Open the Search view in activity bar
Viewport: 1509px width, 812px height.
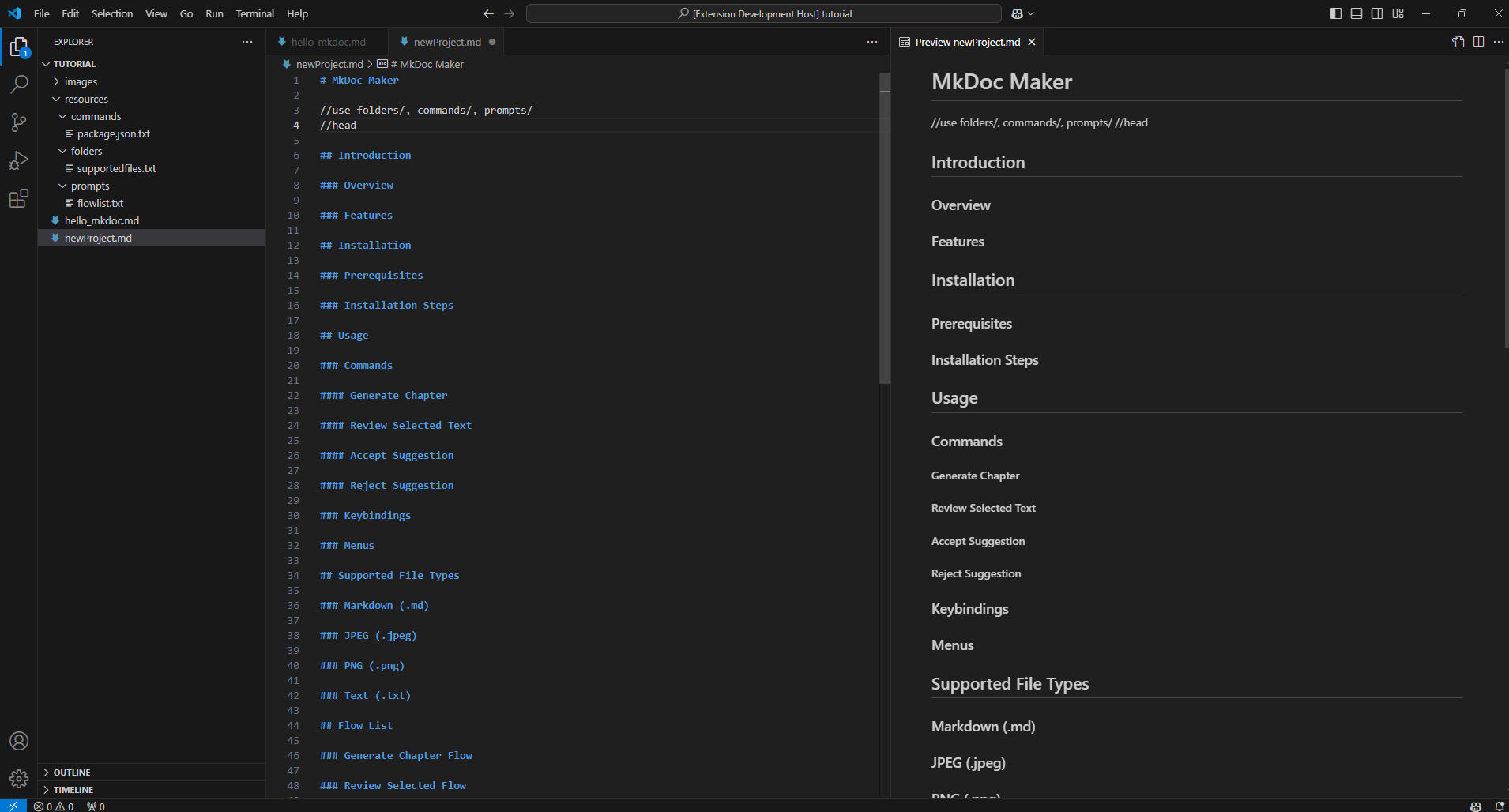point(19,85)
